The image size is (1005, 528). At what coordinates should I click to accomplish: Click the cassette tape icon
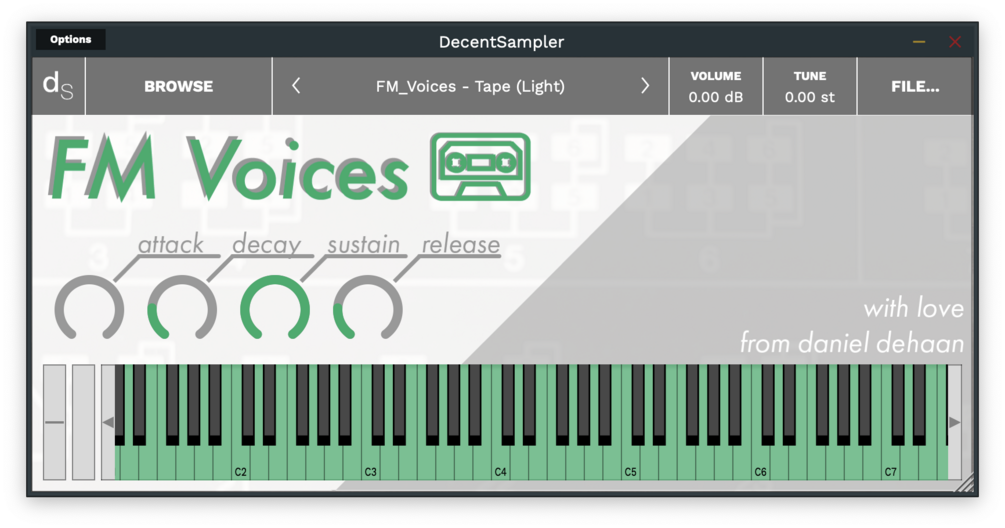click(x=480, y=167)
